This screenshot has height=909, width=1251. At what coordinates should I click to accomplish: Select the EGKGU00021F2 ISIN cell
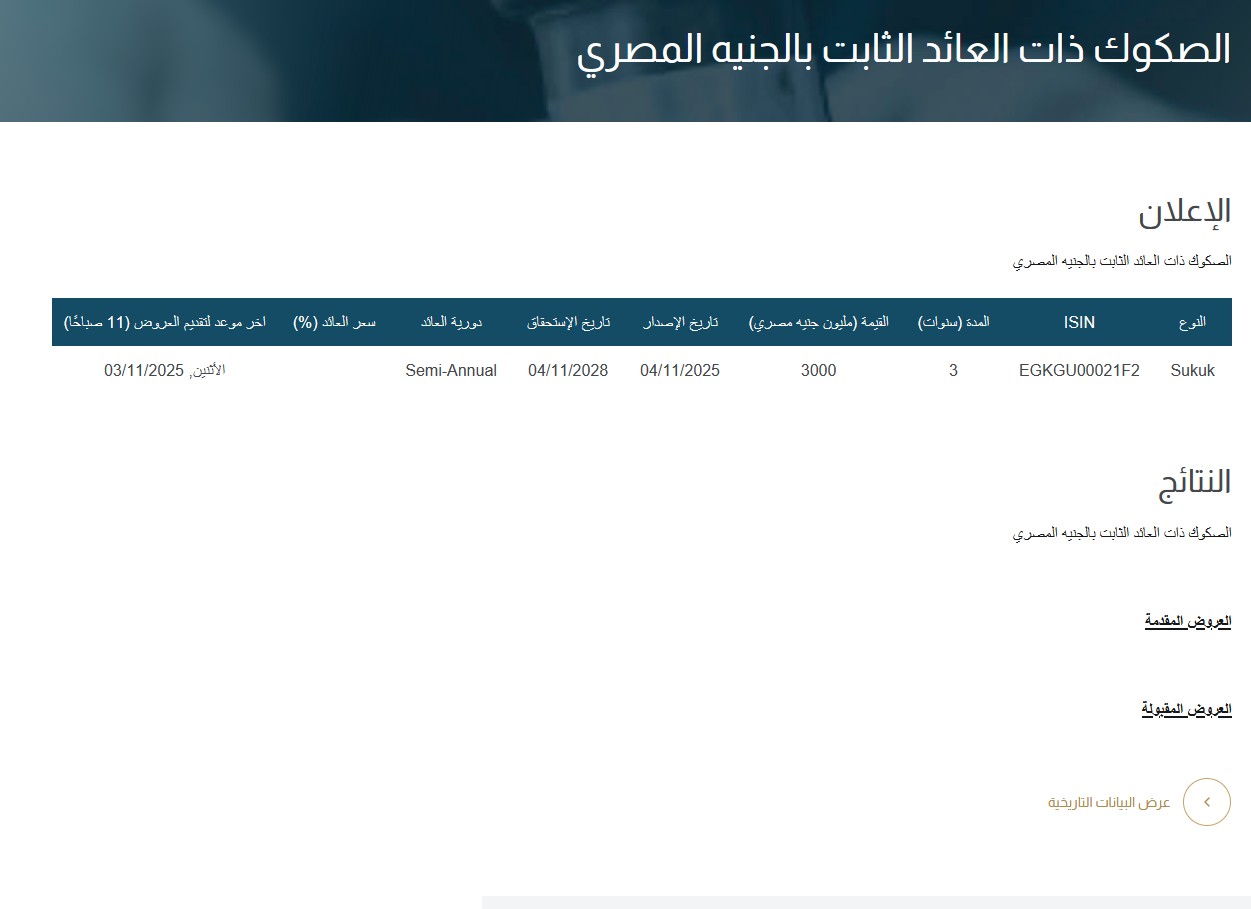coord(1079,371)
